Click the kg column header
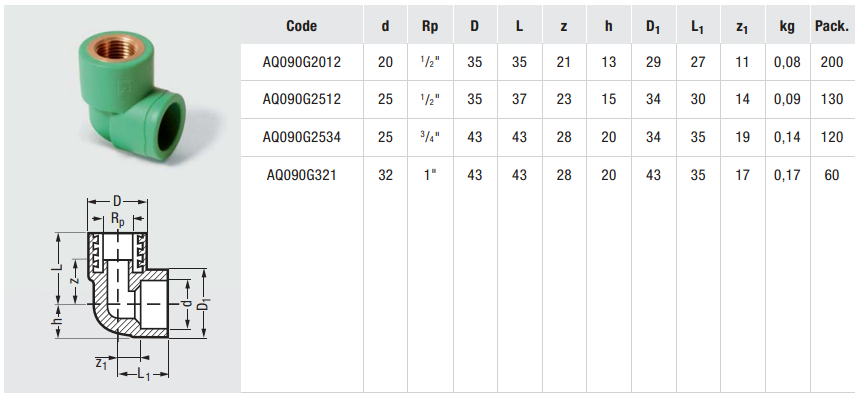The image size is (860, 397). [x=787, y=27]
